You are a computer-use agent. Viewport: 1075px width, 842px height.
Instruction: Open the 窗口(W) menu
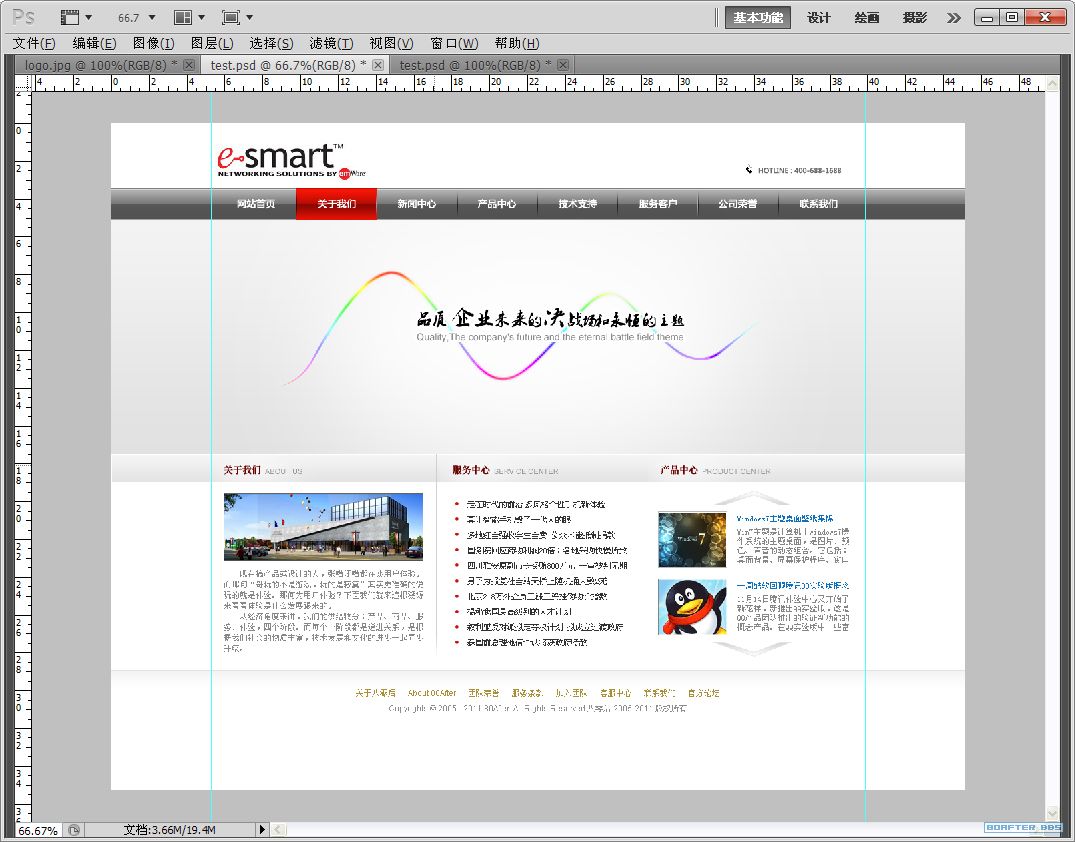click(x=454, y=43)
